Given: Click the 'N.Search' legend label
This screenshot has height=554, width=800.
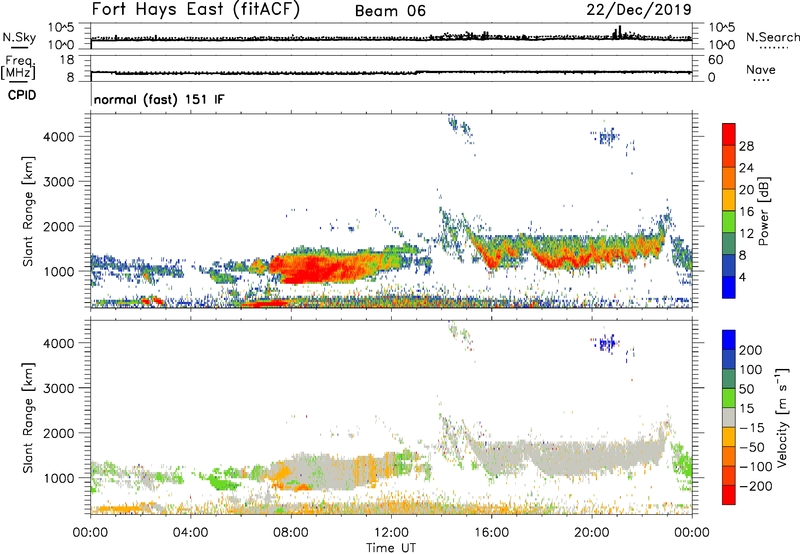Looking at the screenshot, I should click(772, 37).
